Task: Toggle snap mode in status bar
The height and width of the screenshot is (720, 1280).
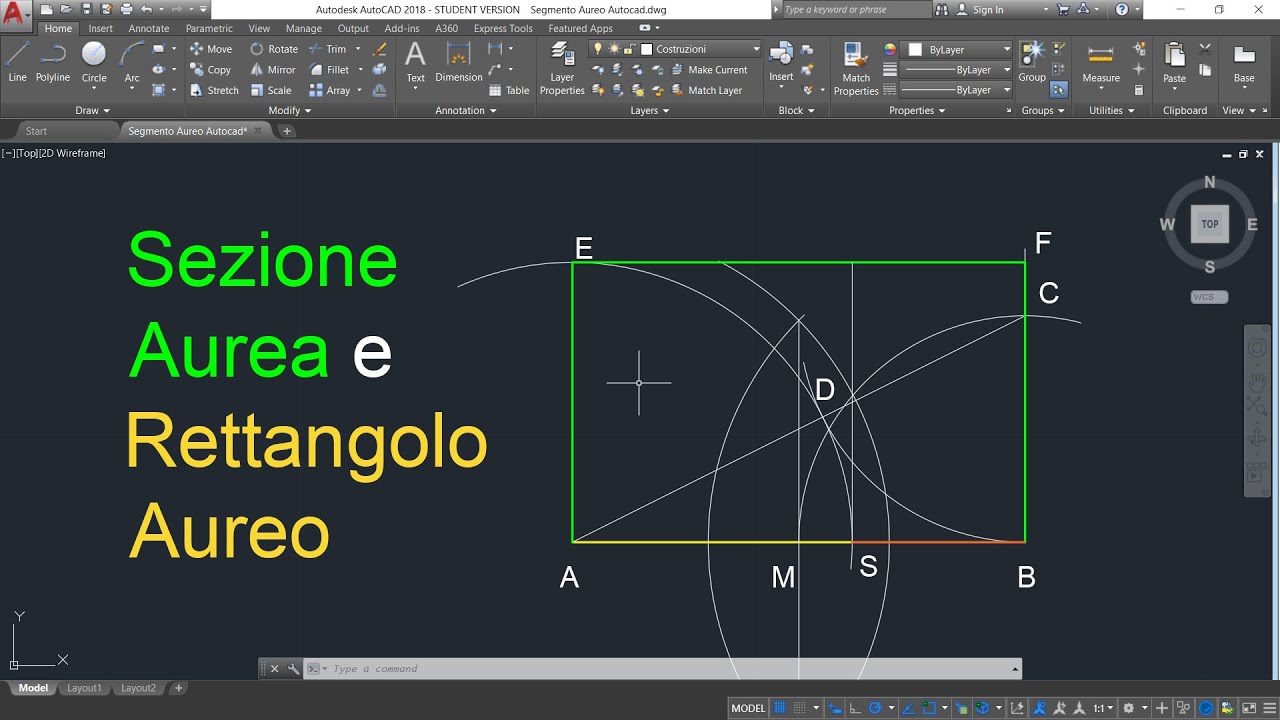Action: coord(799,708)
